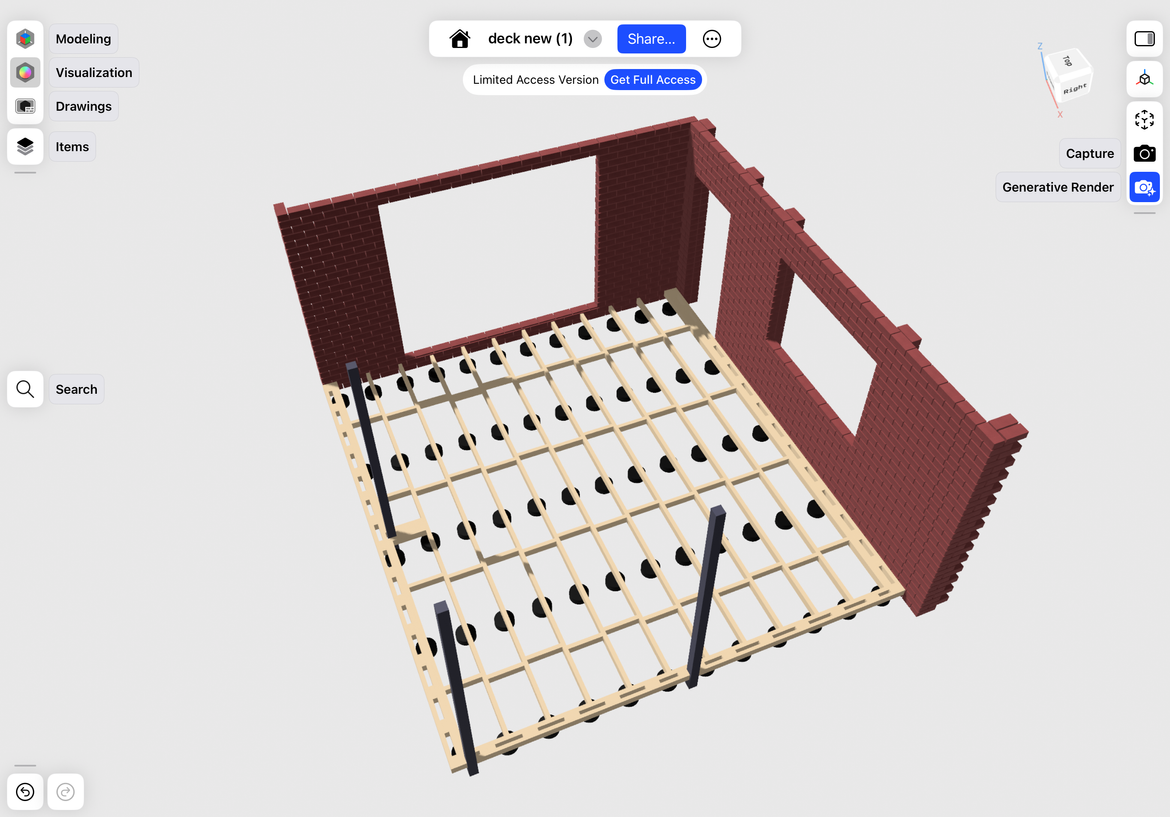Open the more options ellipsis menu

coord(712,39)
